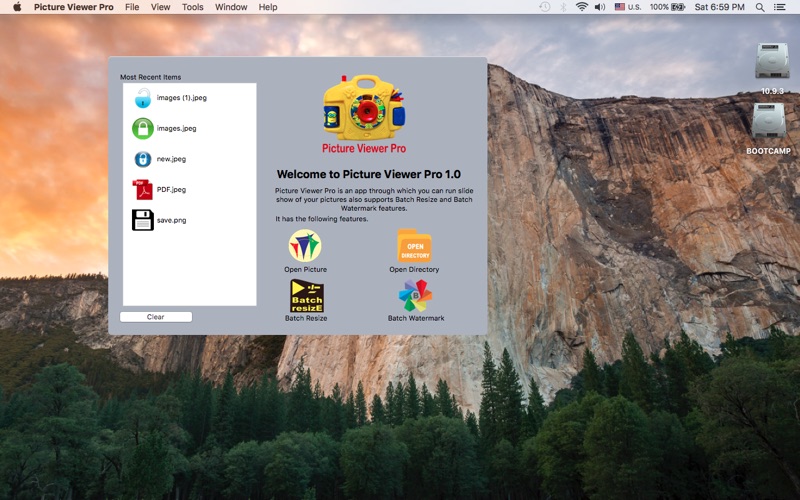Select new.jpeg file name in the list
This screenshot has height=500, width=800.
coord(171,159)
